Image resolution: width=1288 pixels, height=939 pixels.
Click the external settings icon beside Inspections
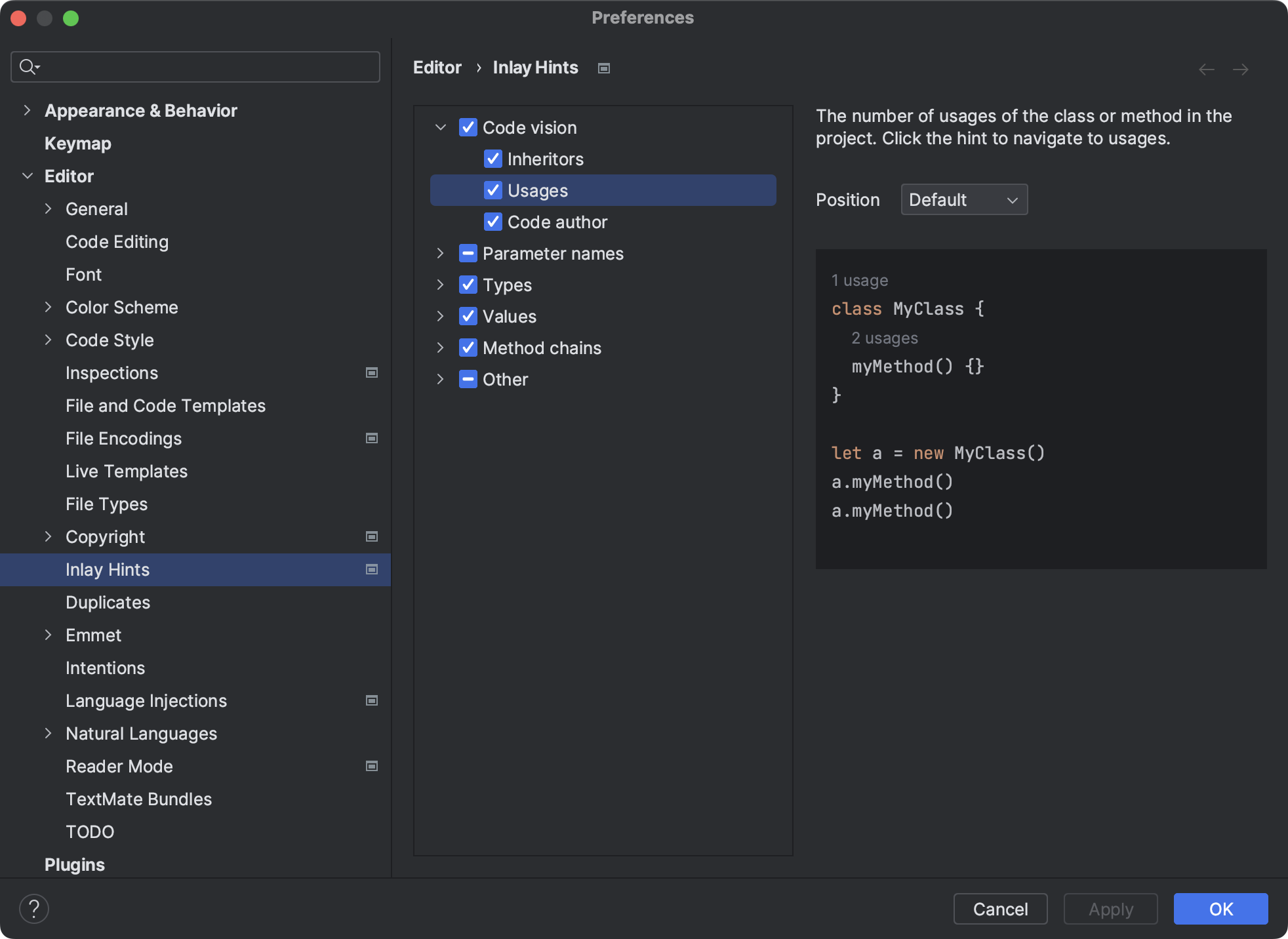coord(371,372)
